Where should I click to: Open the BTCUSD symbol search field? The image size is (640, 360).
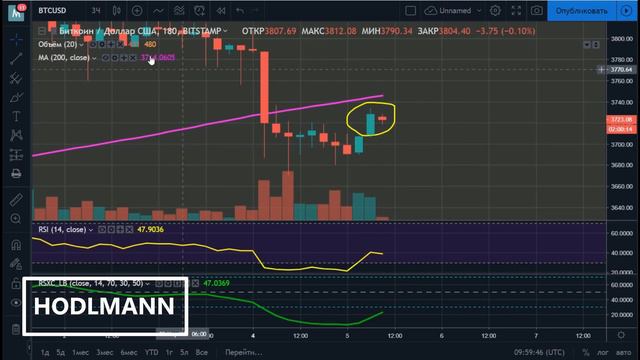click(x=52, y=11)
